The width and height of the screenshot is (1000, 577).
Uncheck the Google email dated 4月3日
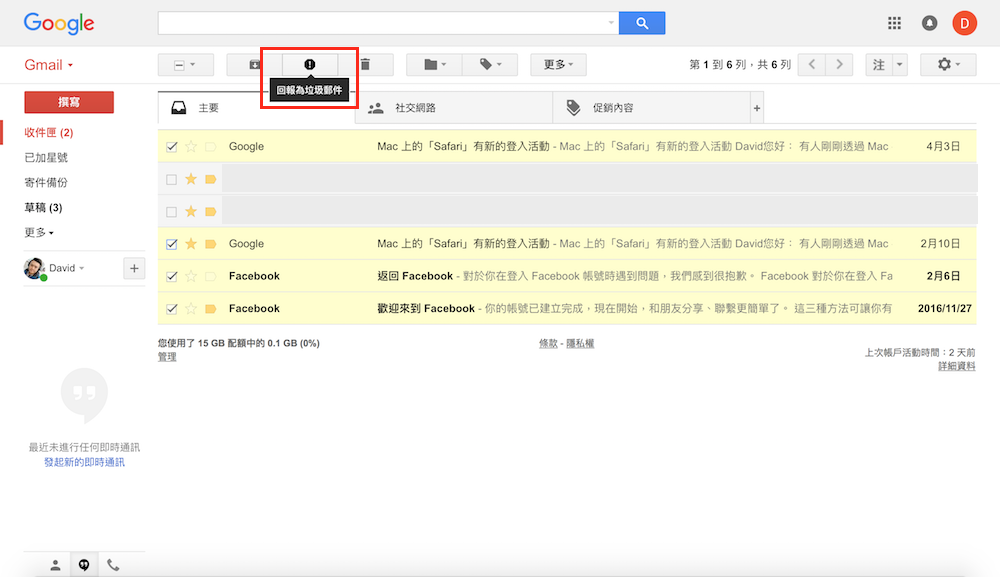point(172,147)
